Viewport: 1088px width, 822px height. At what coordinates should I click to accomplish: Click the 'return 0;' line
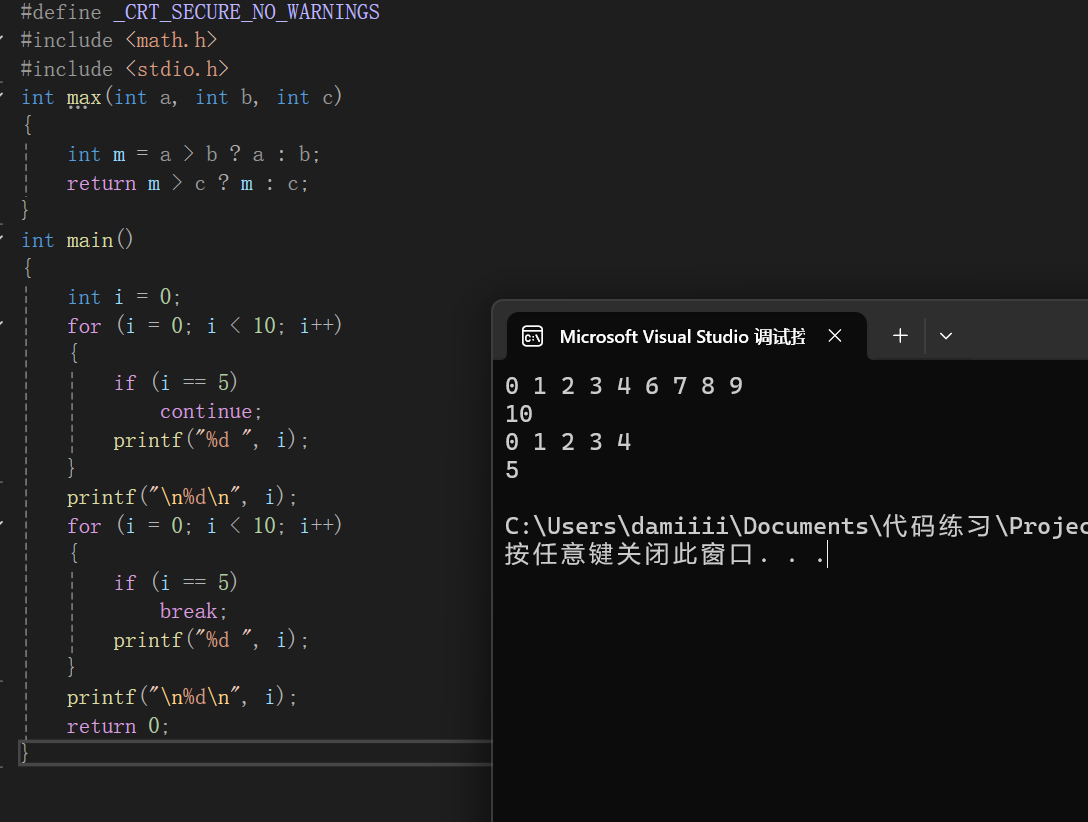(118, 726)
